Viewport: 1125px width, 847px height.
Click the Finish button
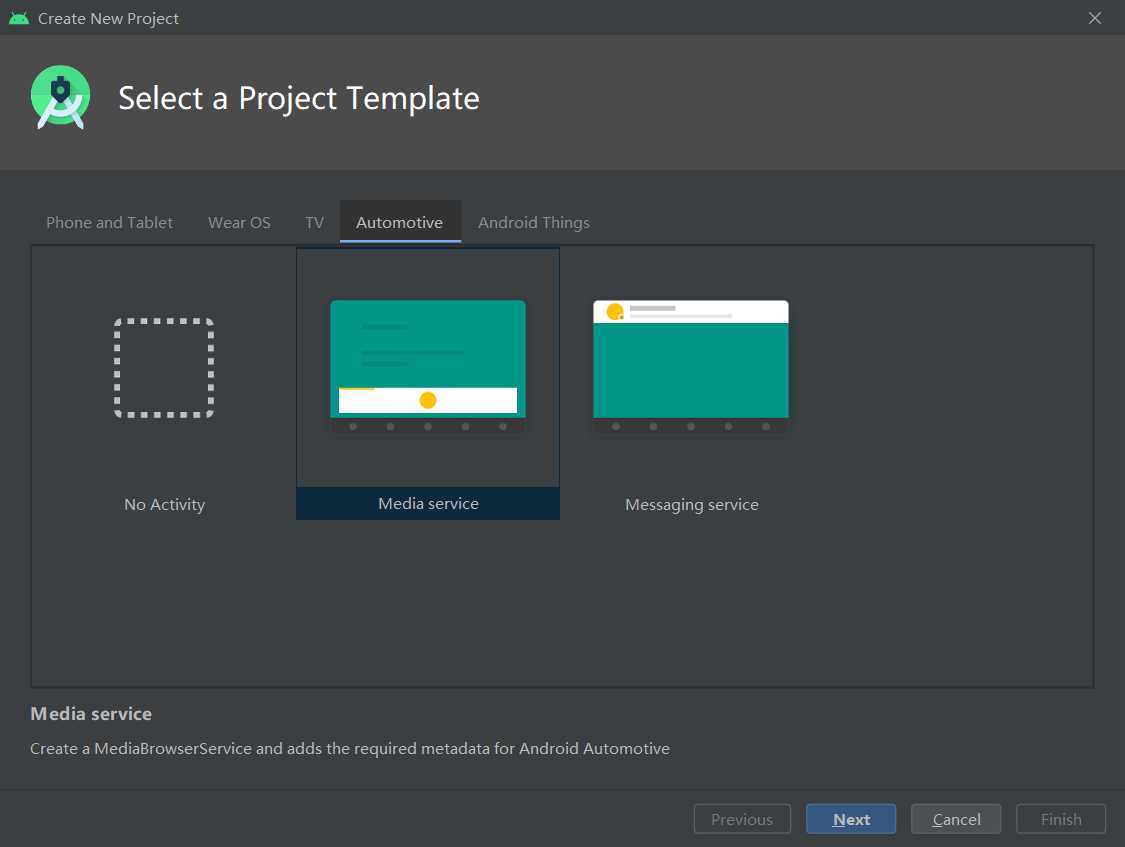(1060, 819)
